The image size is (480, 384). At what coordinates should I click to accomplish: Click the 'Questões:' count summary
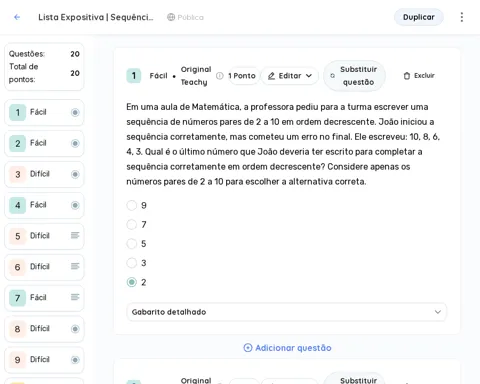point(44,54)
